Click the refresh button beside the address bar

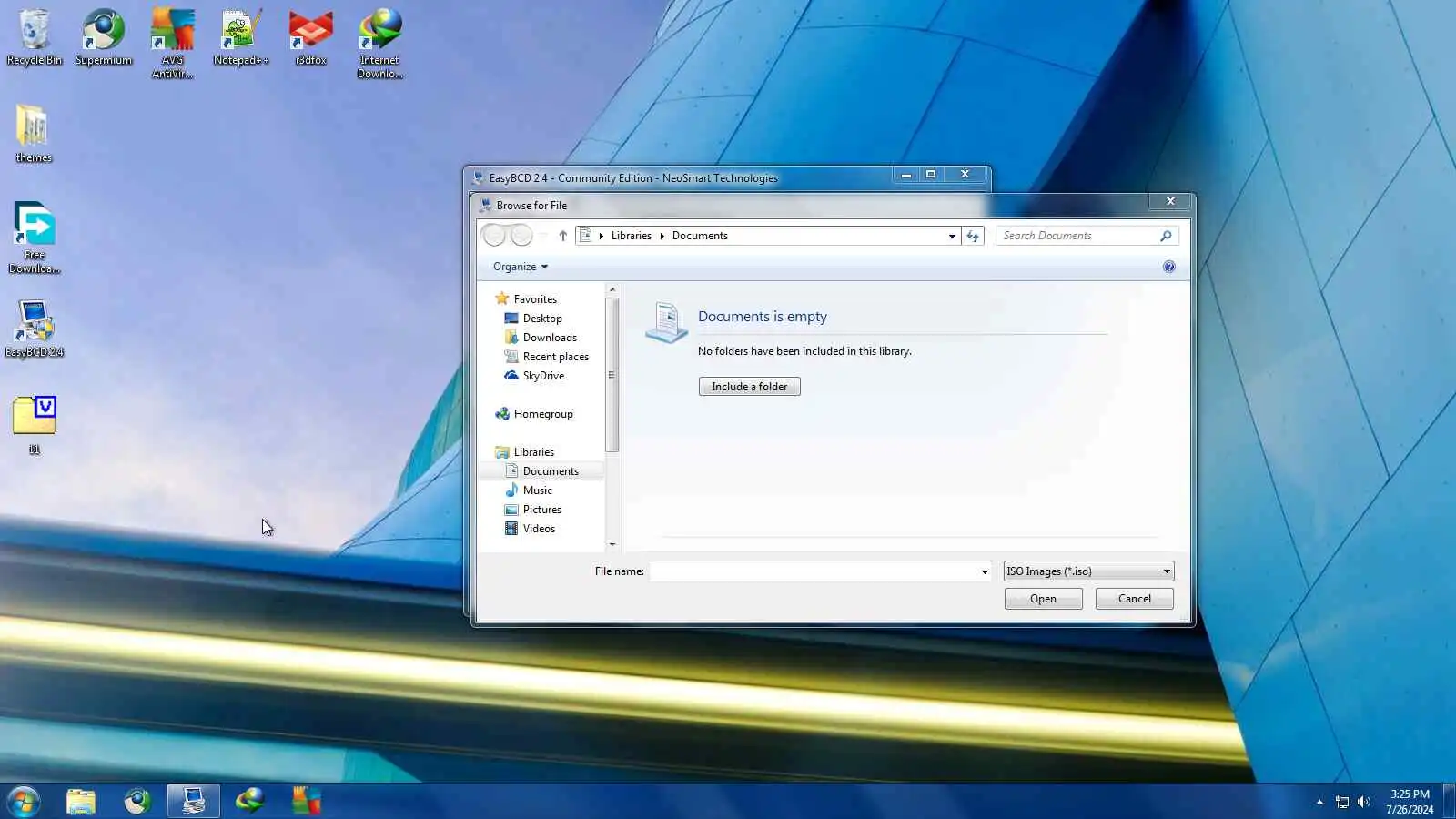(x=973, y=236)
